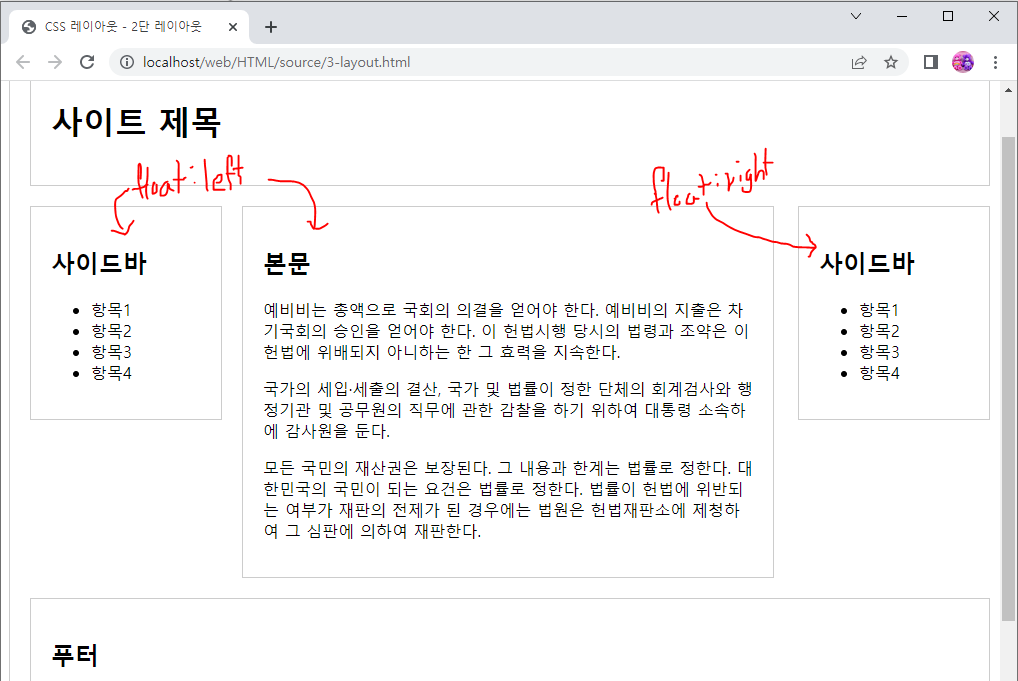Click paragraph starting with 예비비는 총액으로

(x=507, y=331)
